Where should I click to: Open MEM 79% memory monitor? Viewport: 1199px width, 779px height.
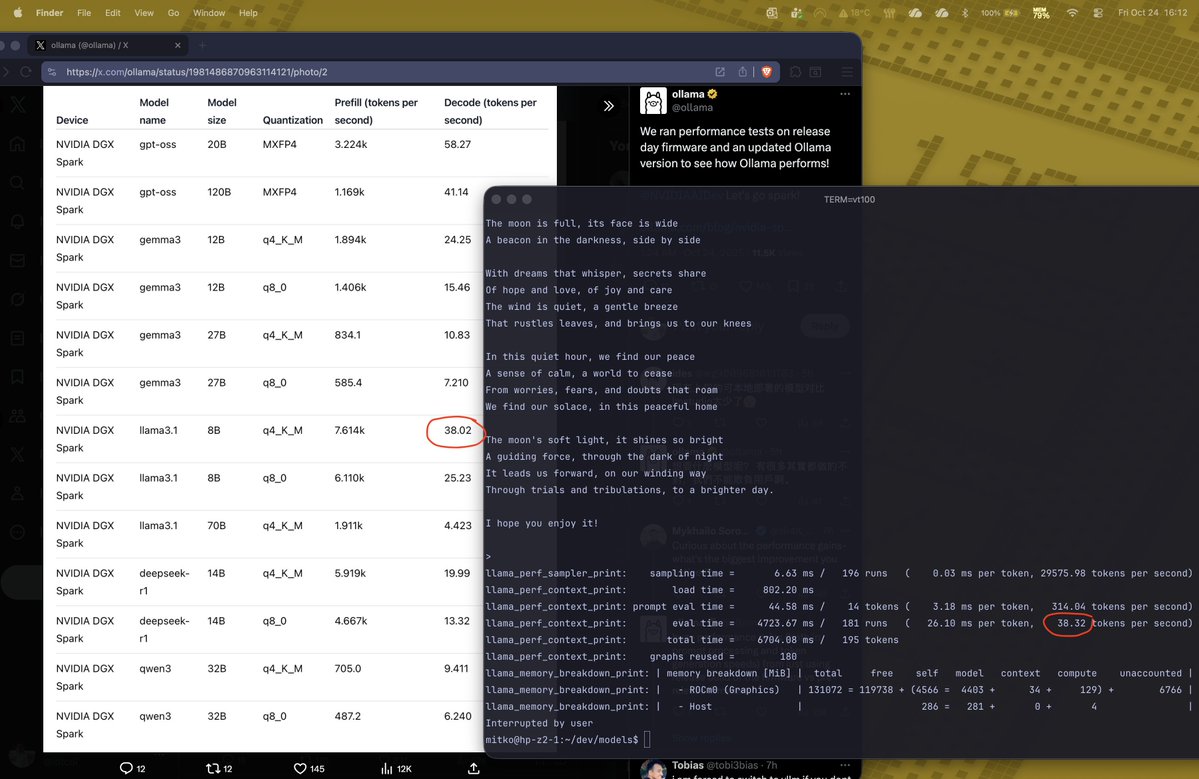click(1041, 13)
